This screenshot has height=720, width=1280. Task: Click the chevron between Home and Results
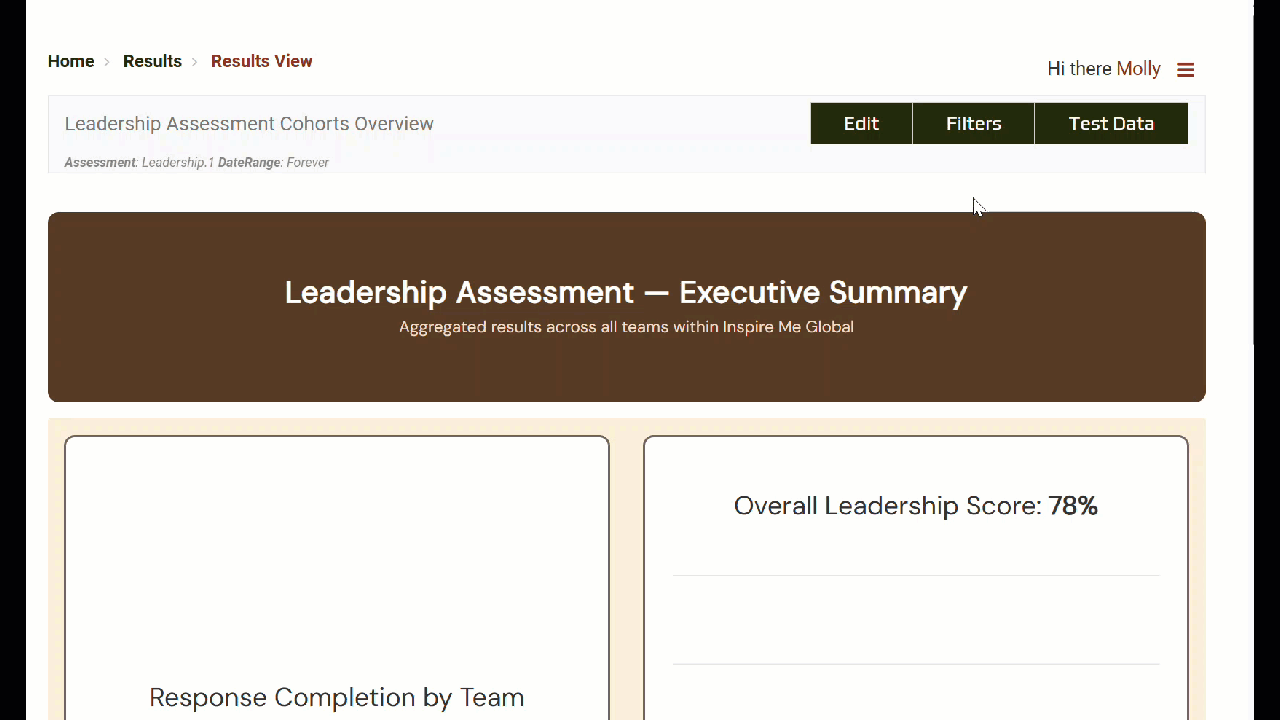107,62
